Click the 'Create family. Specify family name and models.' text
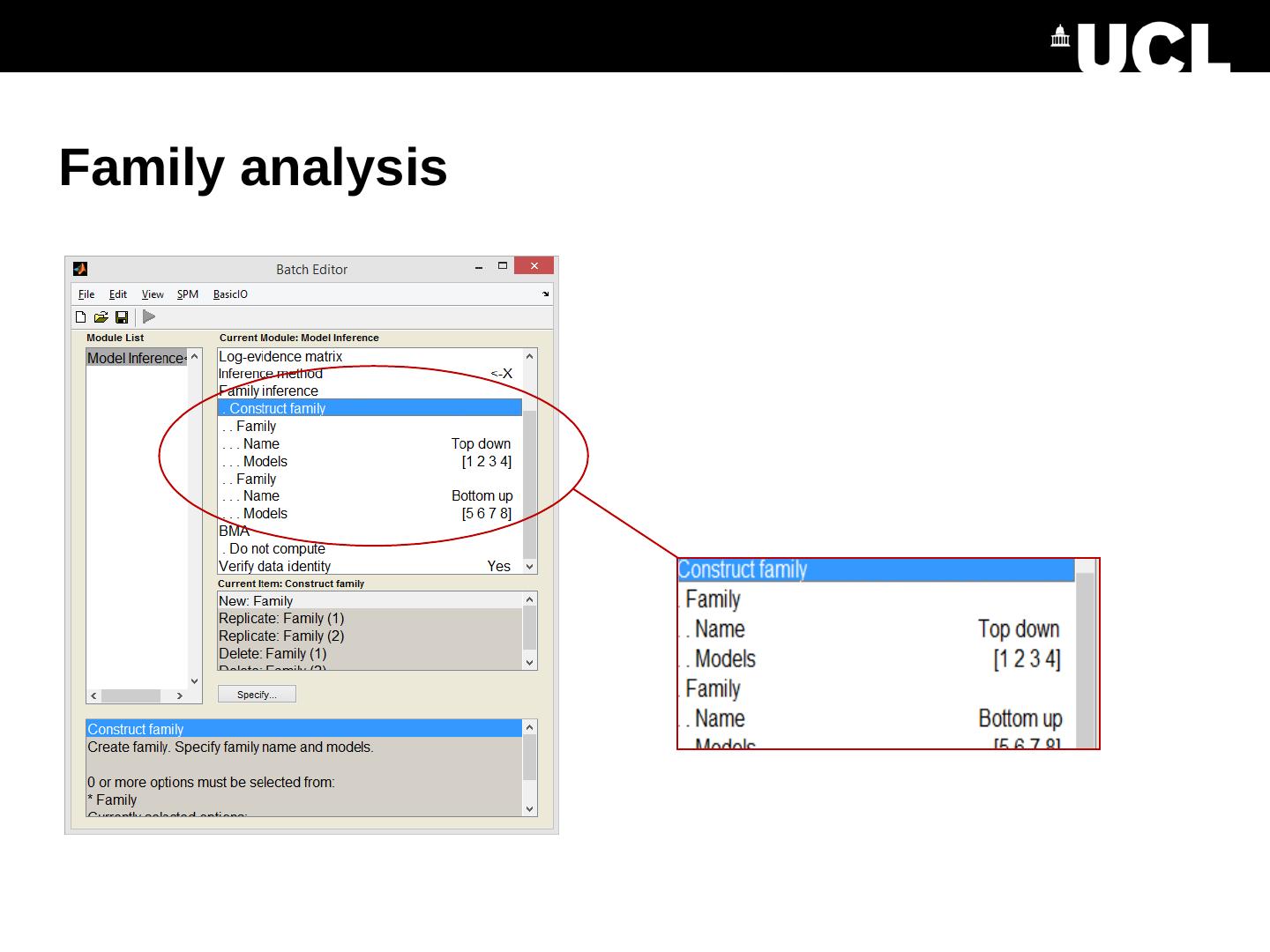The image size is (1270, 952). (x=230, y=747)
